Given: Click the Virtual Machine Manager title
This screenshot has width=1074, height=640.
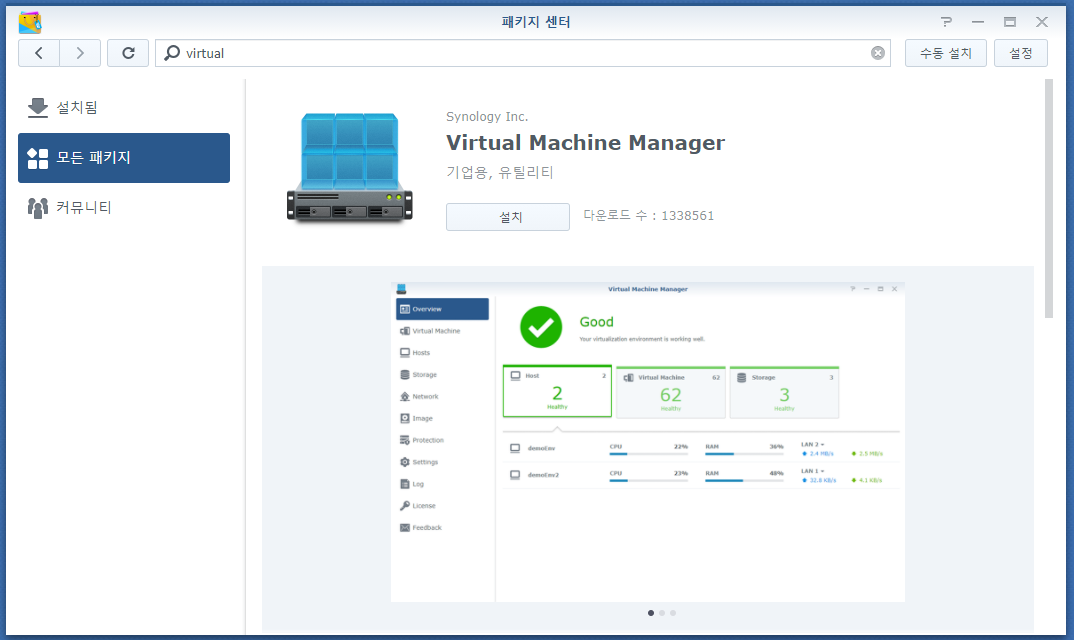Looking at the screenshot, I should 585,143.
